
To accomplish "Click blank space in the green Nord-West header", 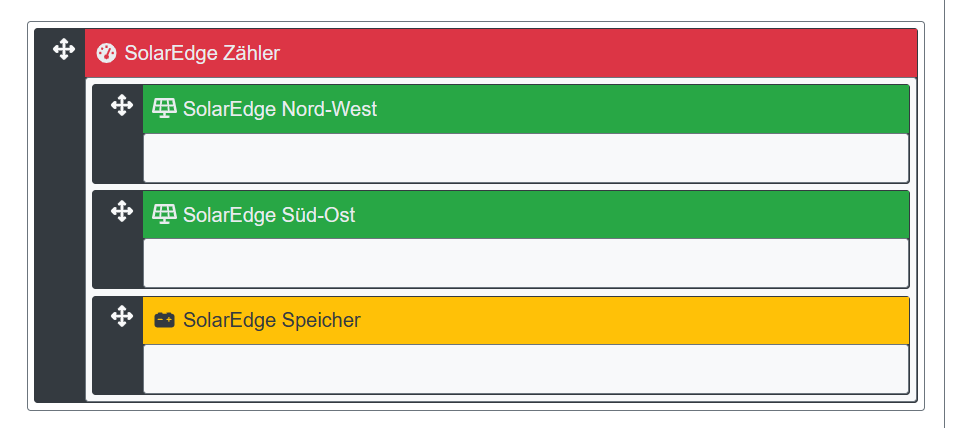I will pos(640,109).
